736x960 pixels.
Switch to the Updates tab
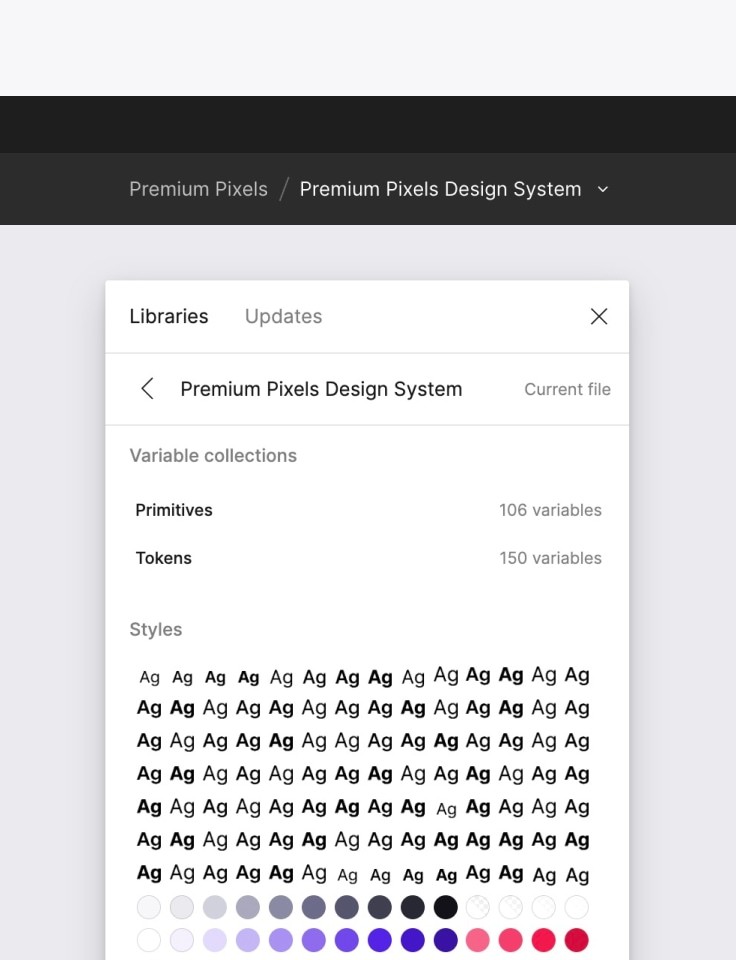click(284, 317)
